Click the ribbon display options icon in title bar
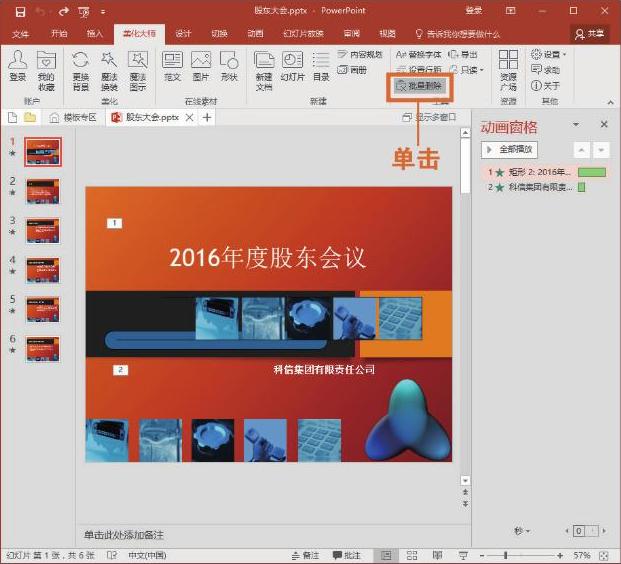Image resolution: width=621 pixels, height=564 pixels. click(x=511, y=11)
